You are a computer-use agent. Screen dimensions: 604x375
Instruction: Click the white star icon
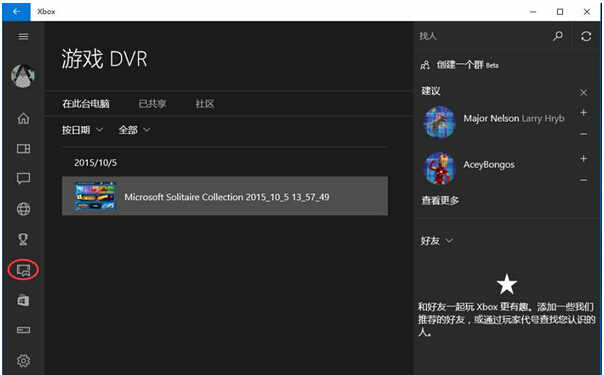pos(507,284)
